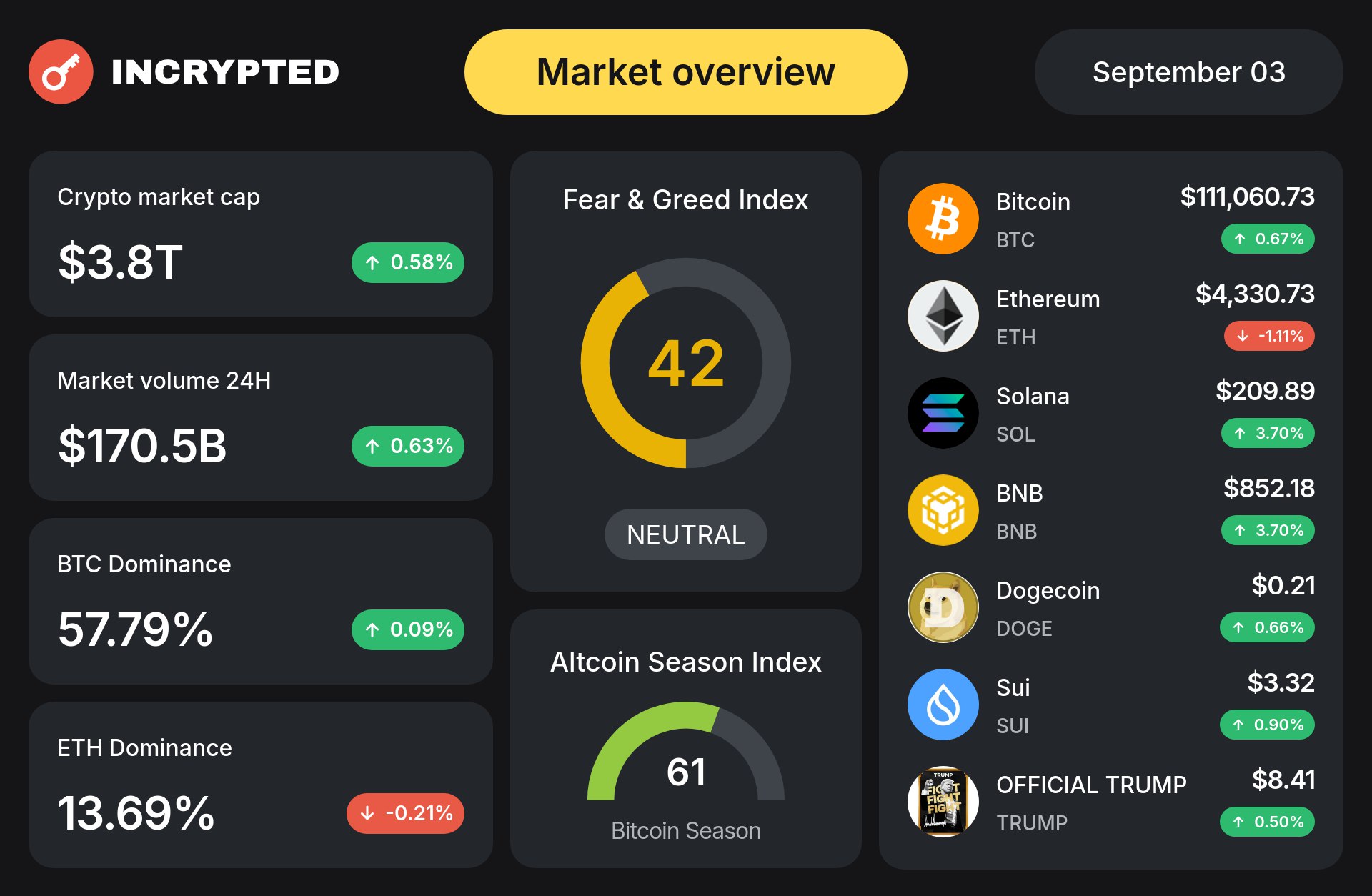
Task: Select the NEUTRAL label badge
Action: (x=686, y=534)
